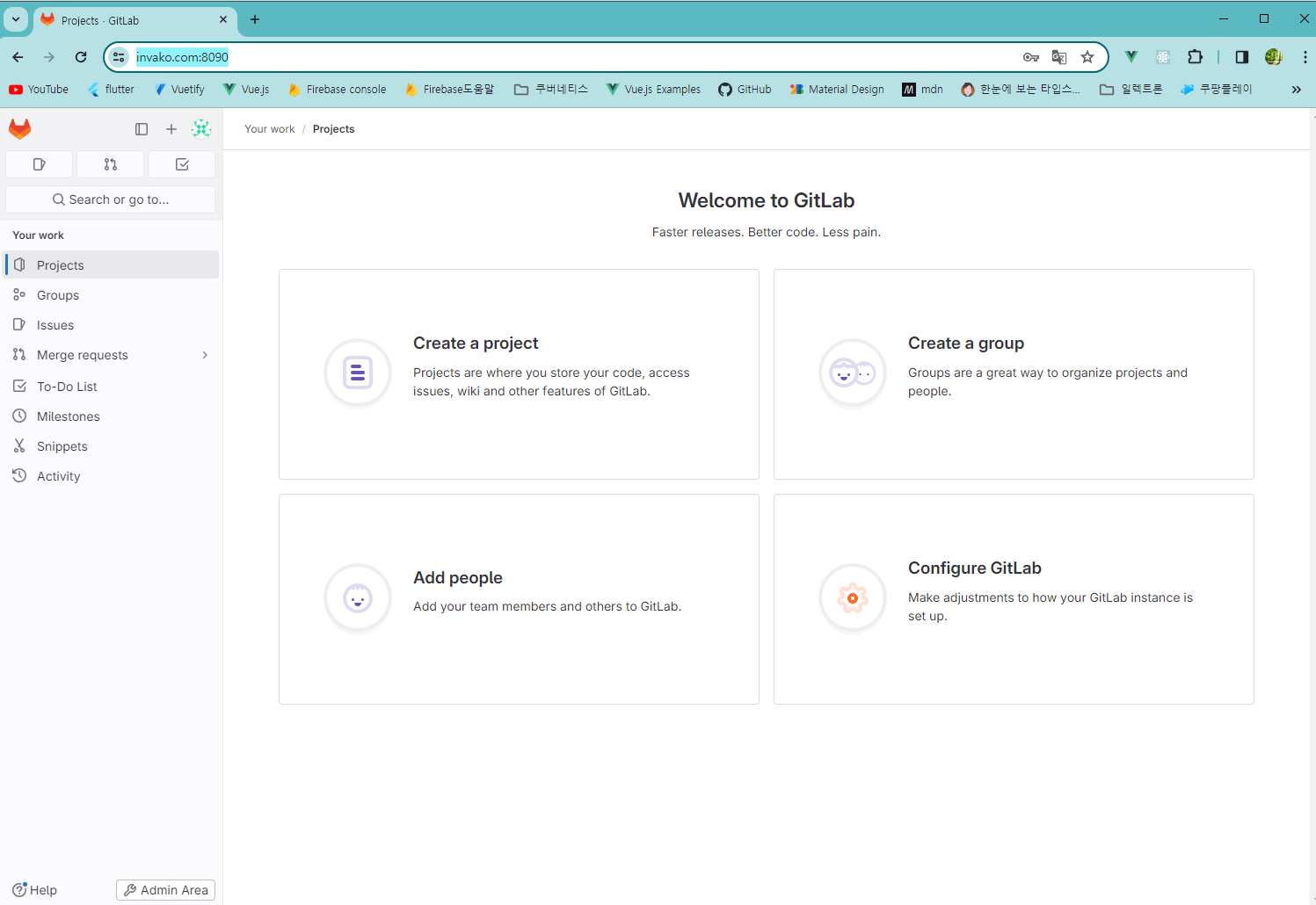Open Issues in sidebar

pos(112,325)
